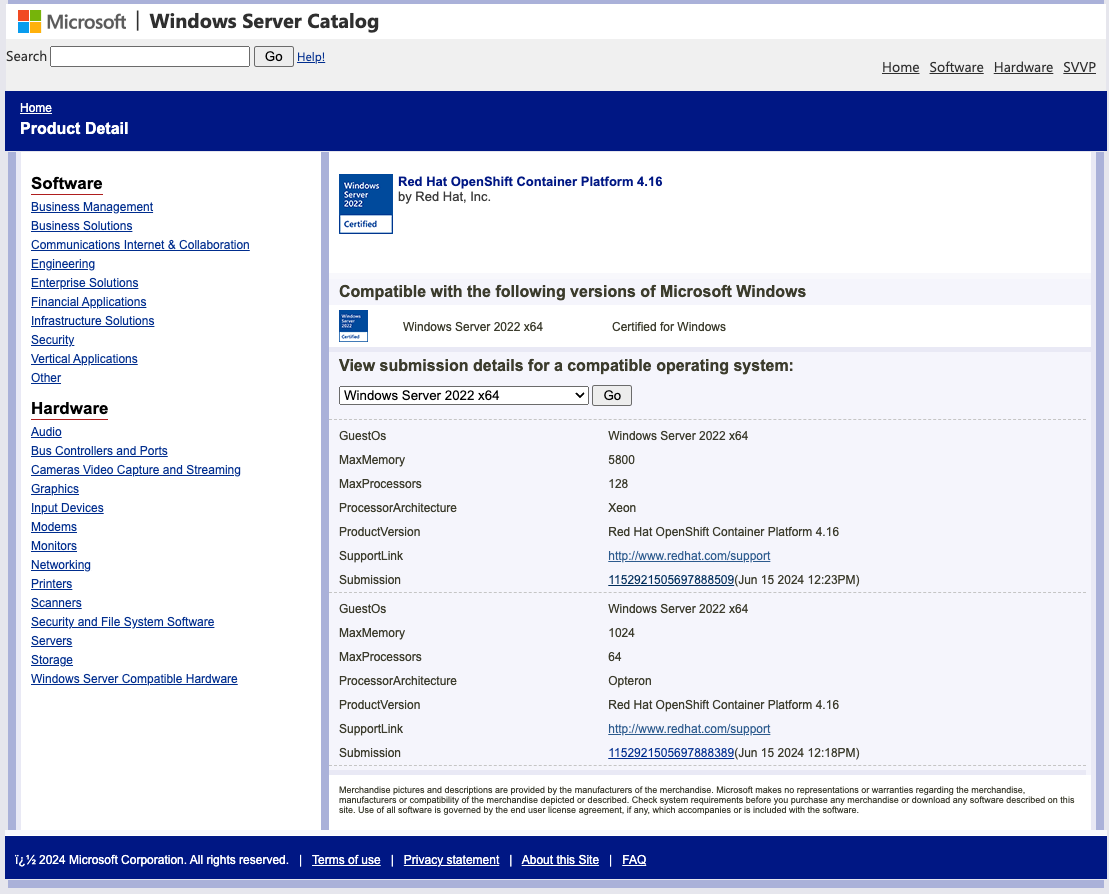Go to Home in top navigation

tap(900, 67)
